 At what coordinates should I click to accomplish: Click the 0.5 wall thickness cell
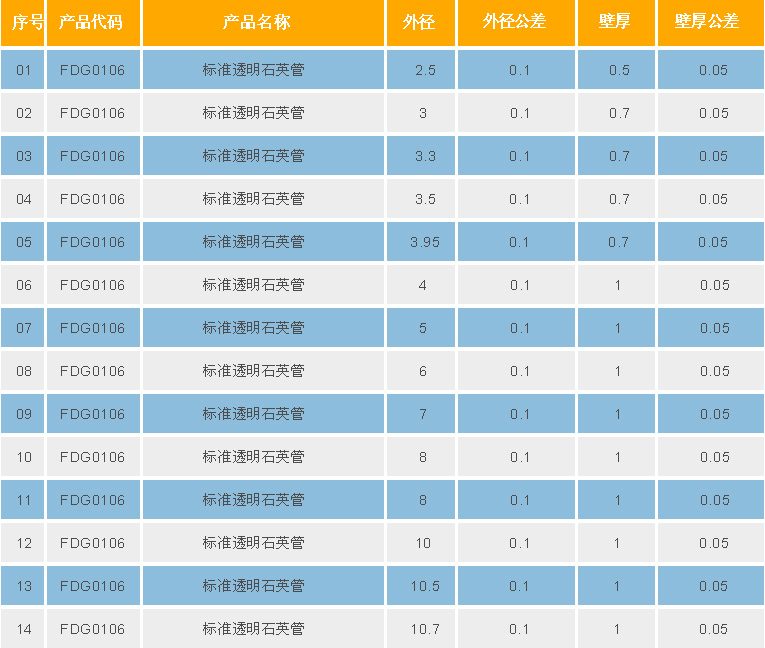[619, 70]
